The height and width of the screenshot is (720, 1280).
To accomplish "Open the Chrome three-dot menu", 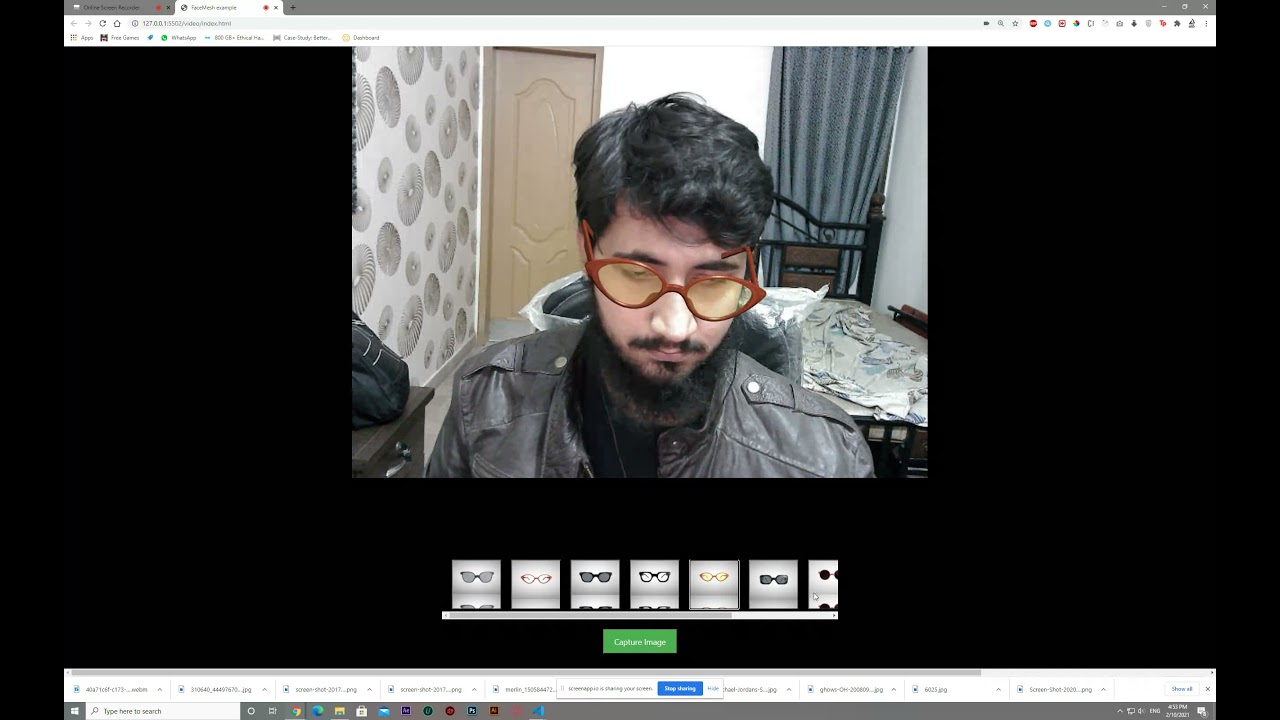I will click(1206, 23).
